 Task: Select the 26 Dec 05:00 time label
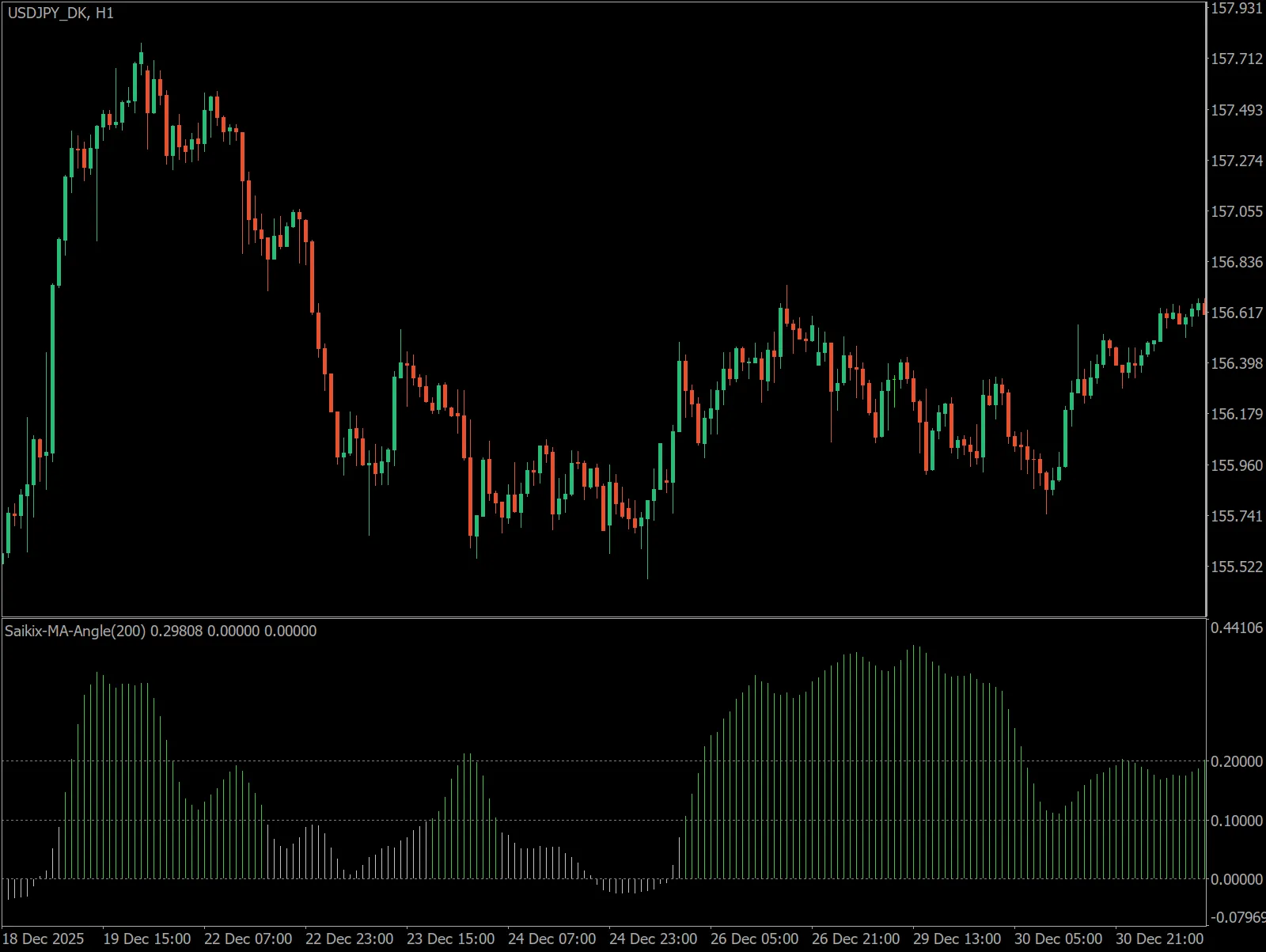point(755,939)
